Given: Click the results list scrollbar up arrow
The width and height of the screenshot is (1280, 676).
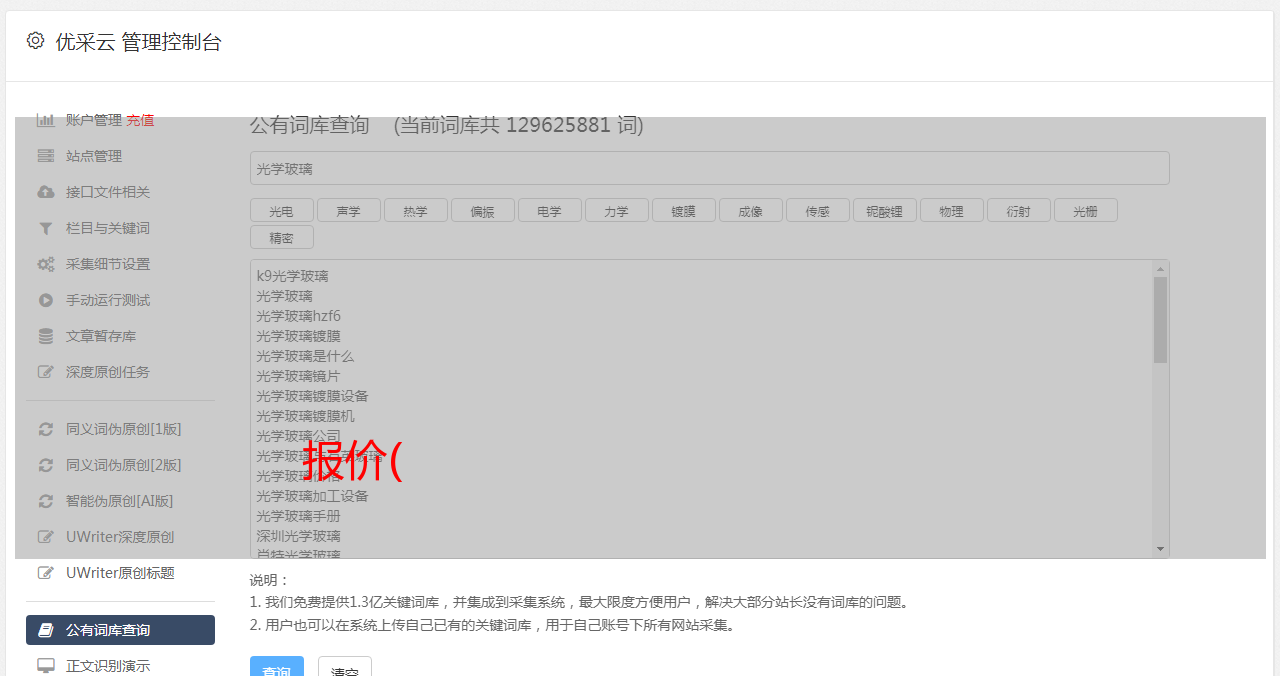Looking at the screenshot, I should coord(1160,269).
